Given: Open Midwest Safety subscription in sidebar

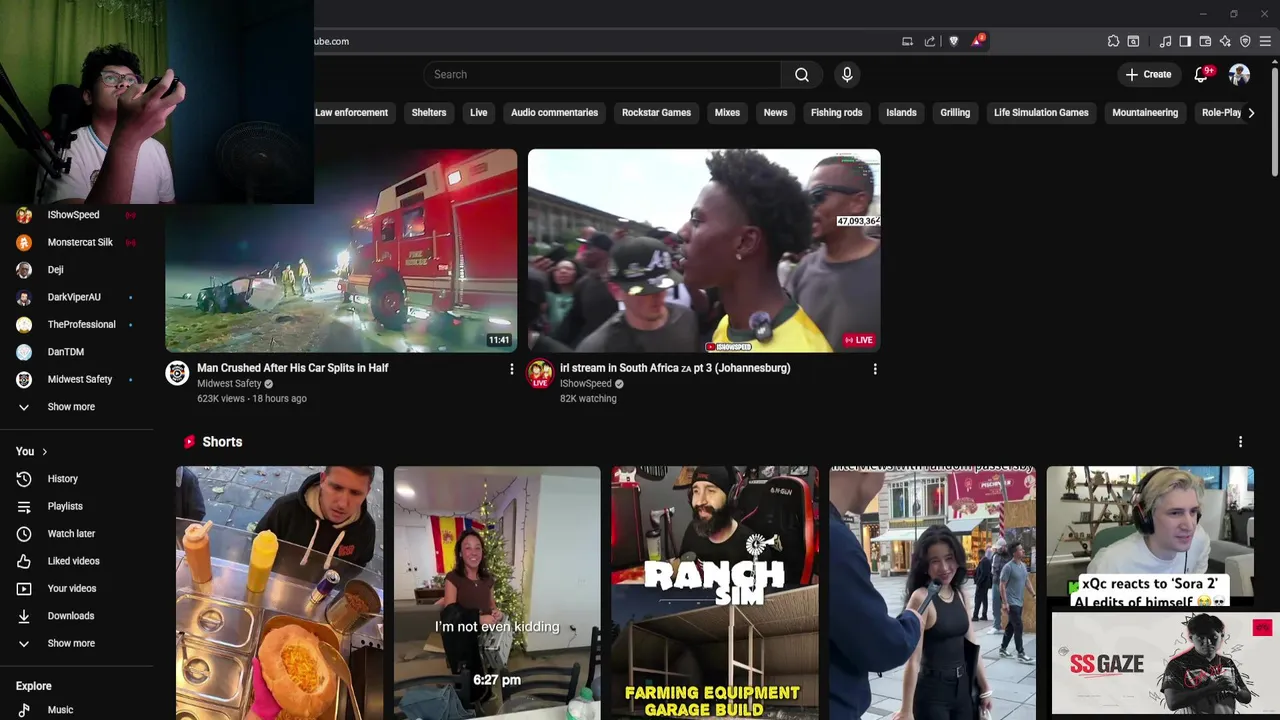Looking at the screenshot, I should 77,379.
